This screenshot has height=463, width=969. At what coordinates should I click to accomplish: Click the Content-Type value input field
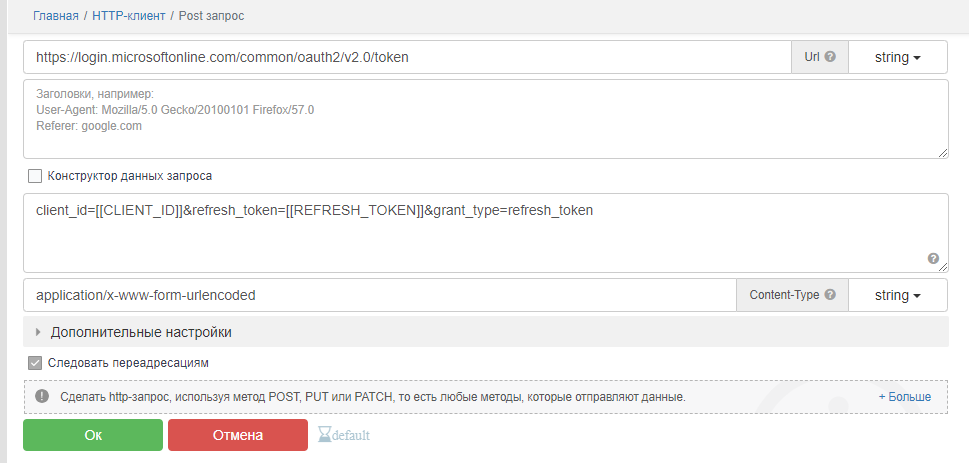click(x=380, y=295)
